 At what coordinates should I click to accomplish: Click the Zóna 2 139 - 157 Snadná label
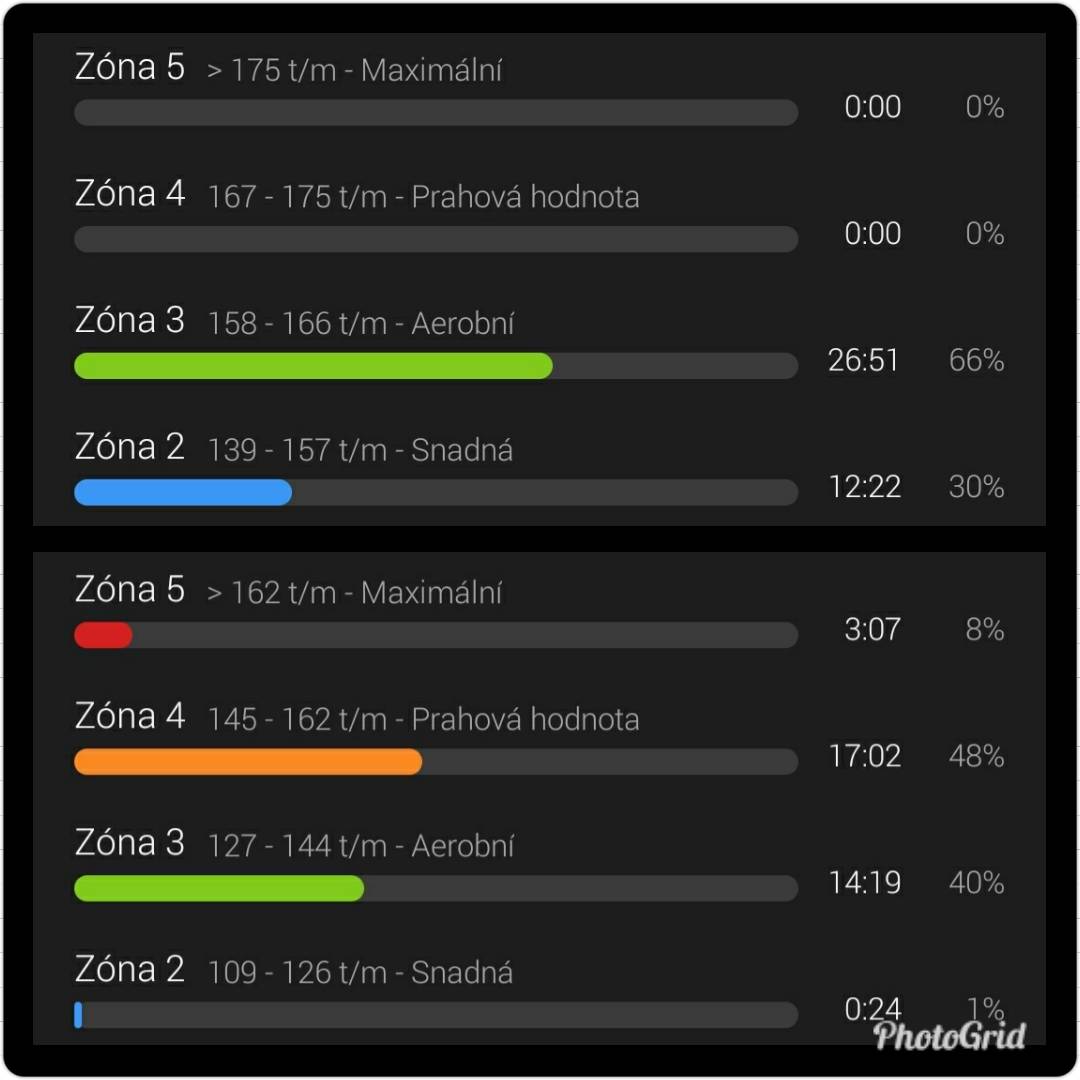point(294,448)
